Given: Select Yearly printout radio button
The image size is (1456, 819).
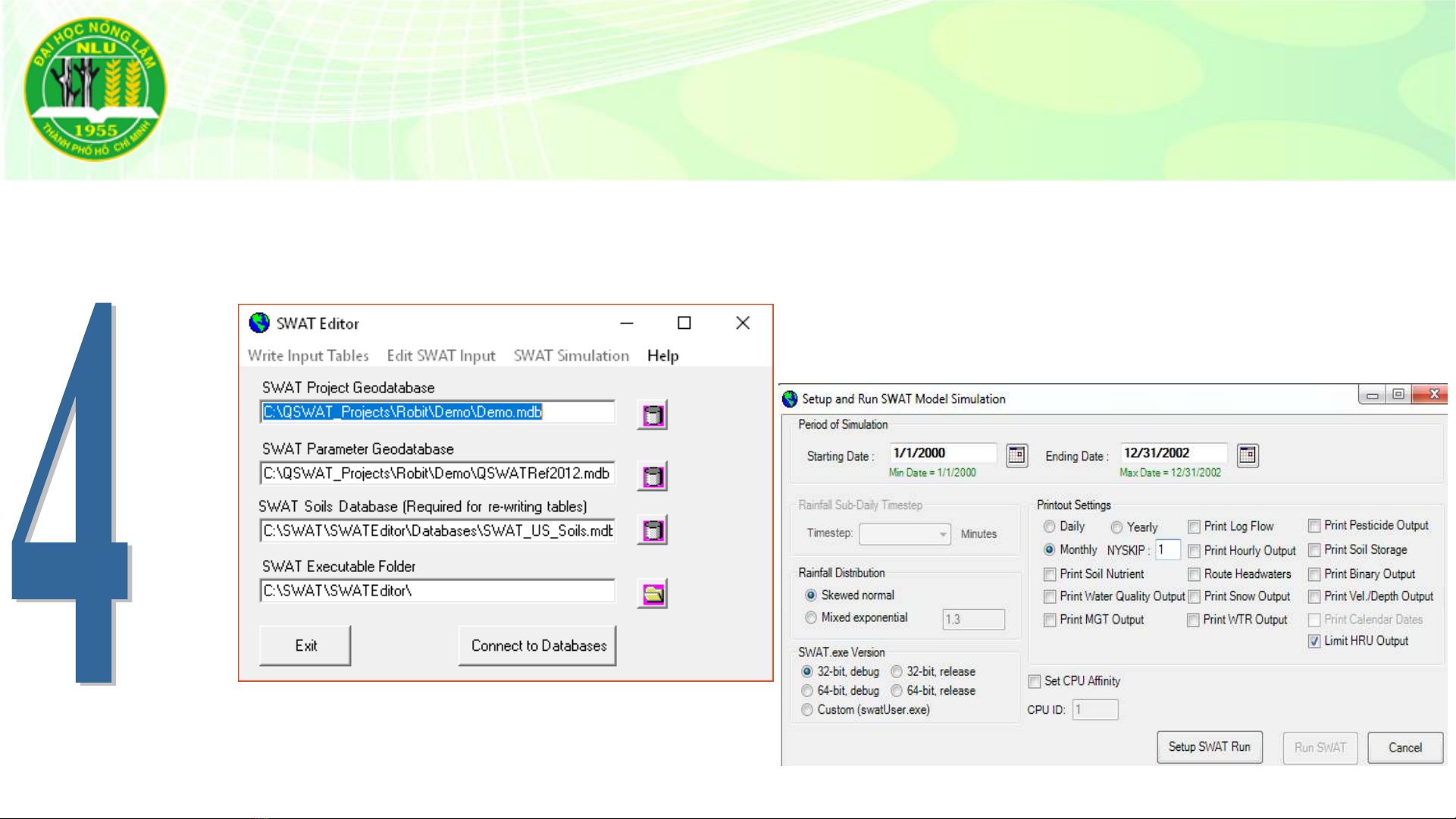Looking at the screenshot, I should [1116, 527].
